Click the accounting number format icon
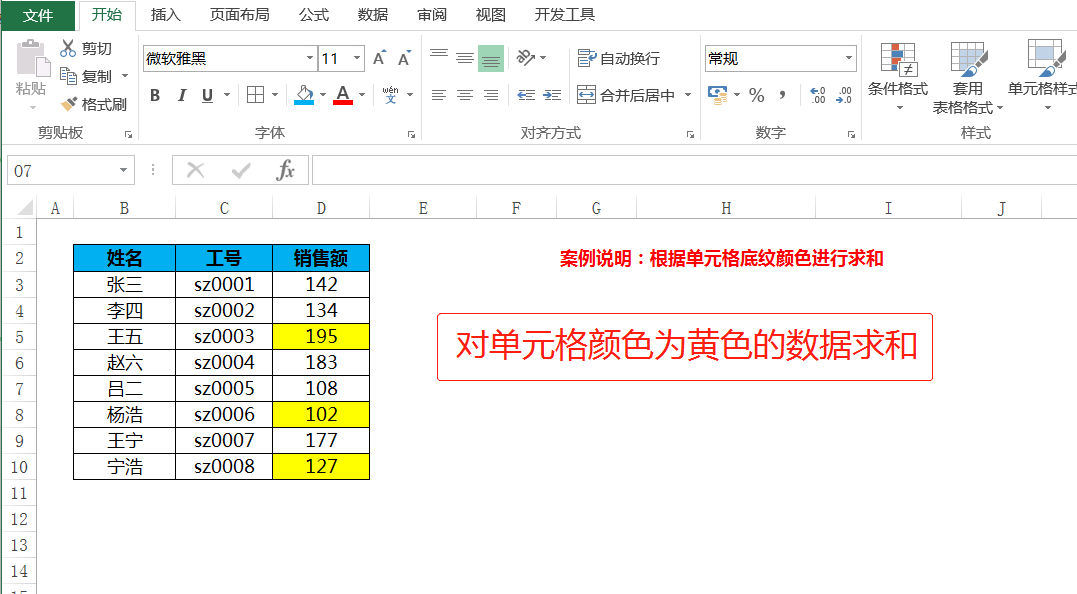The height and width of the screenshot is (594, 1077). 718,95
